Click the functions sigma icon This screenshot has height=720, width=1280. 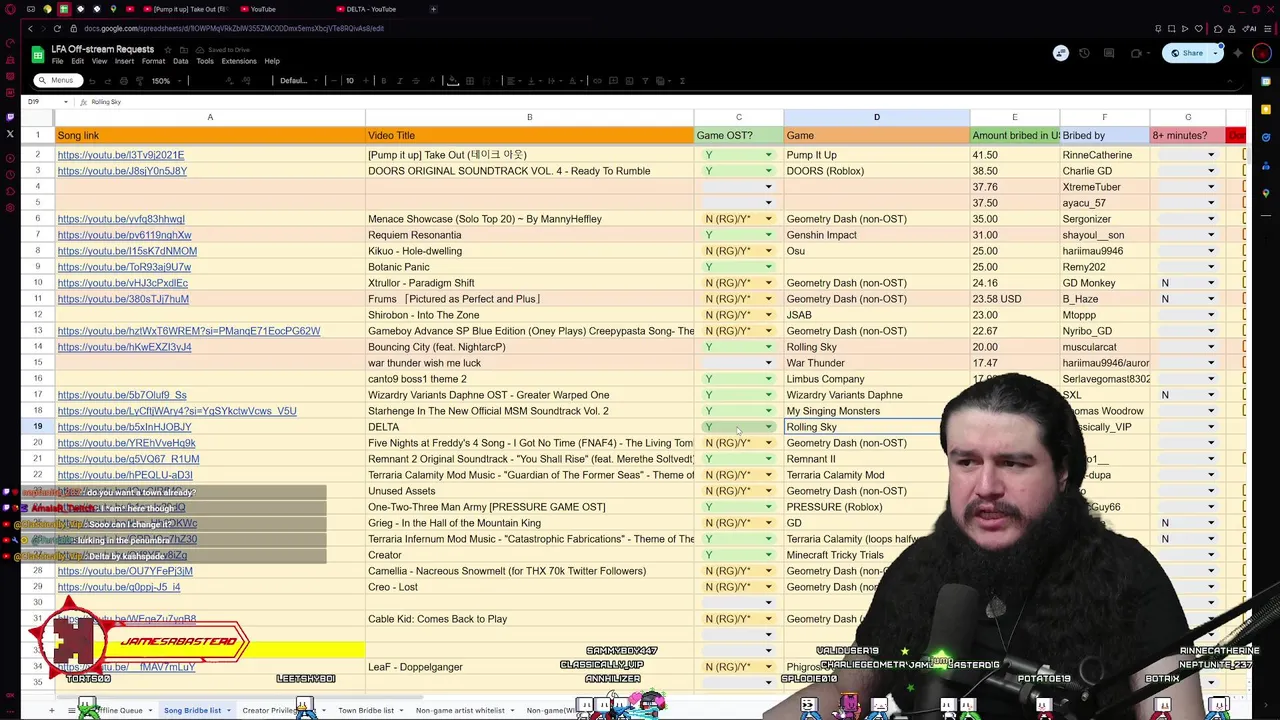coord(682,81)
